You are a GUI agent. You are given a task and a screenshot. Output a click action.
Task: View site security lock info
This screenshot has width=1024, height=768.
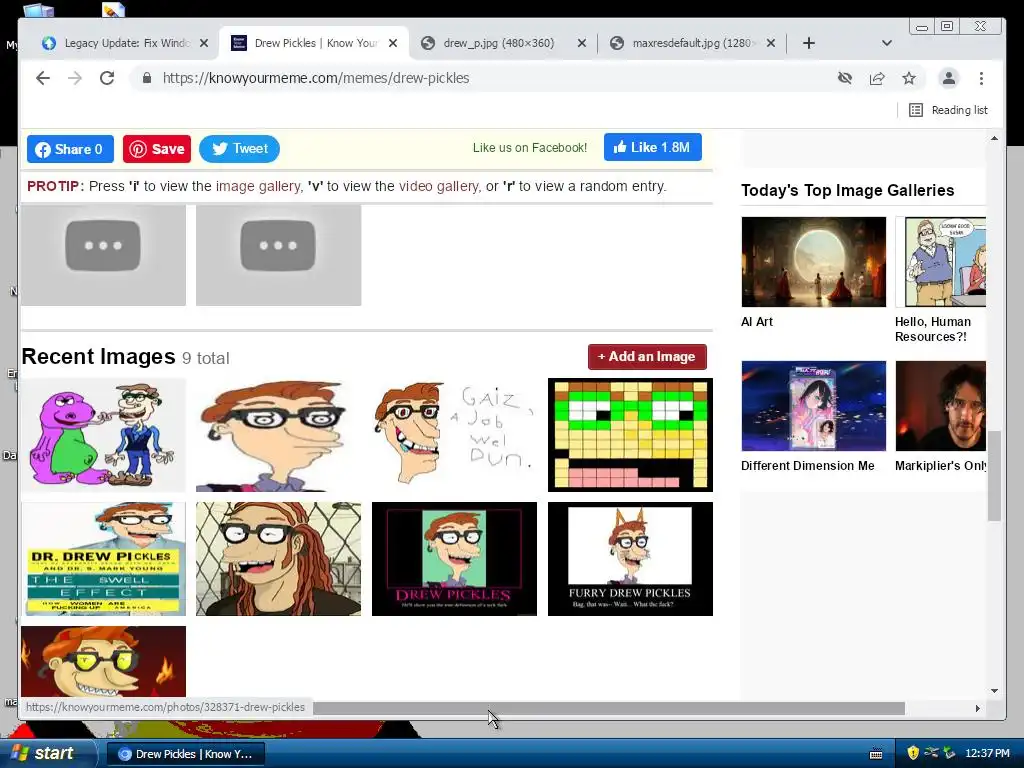click(x=147, y=78)
